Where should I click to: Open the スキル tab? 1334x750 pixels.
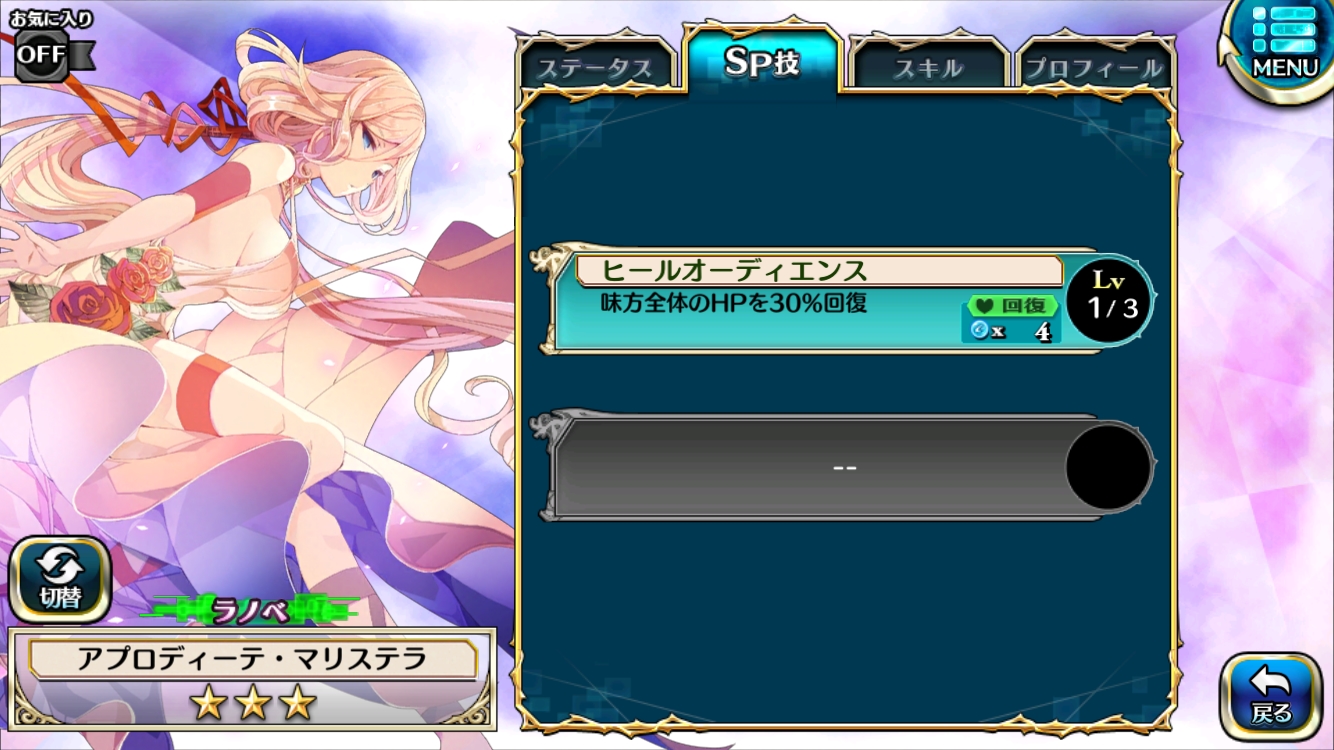(x=929, y=65)
